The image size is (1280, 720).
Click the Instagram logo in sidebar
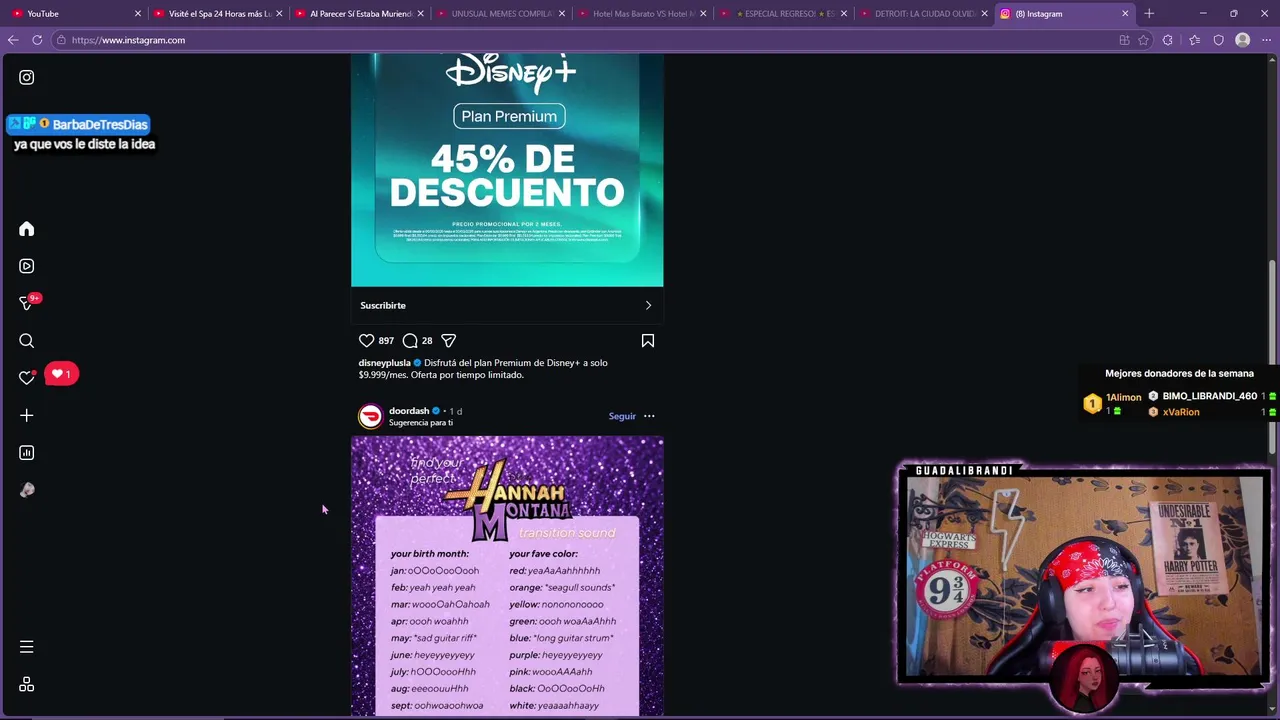tap(27, 77)
